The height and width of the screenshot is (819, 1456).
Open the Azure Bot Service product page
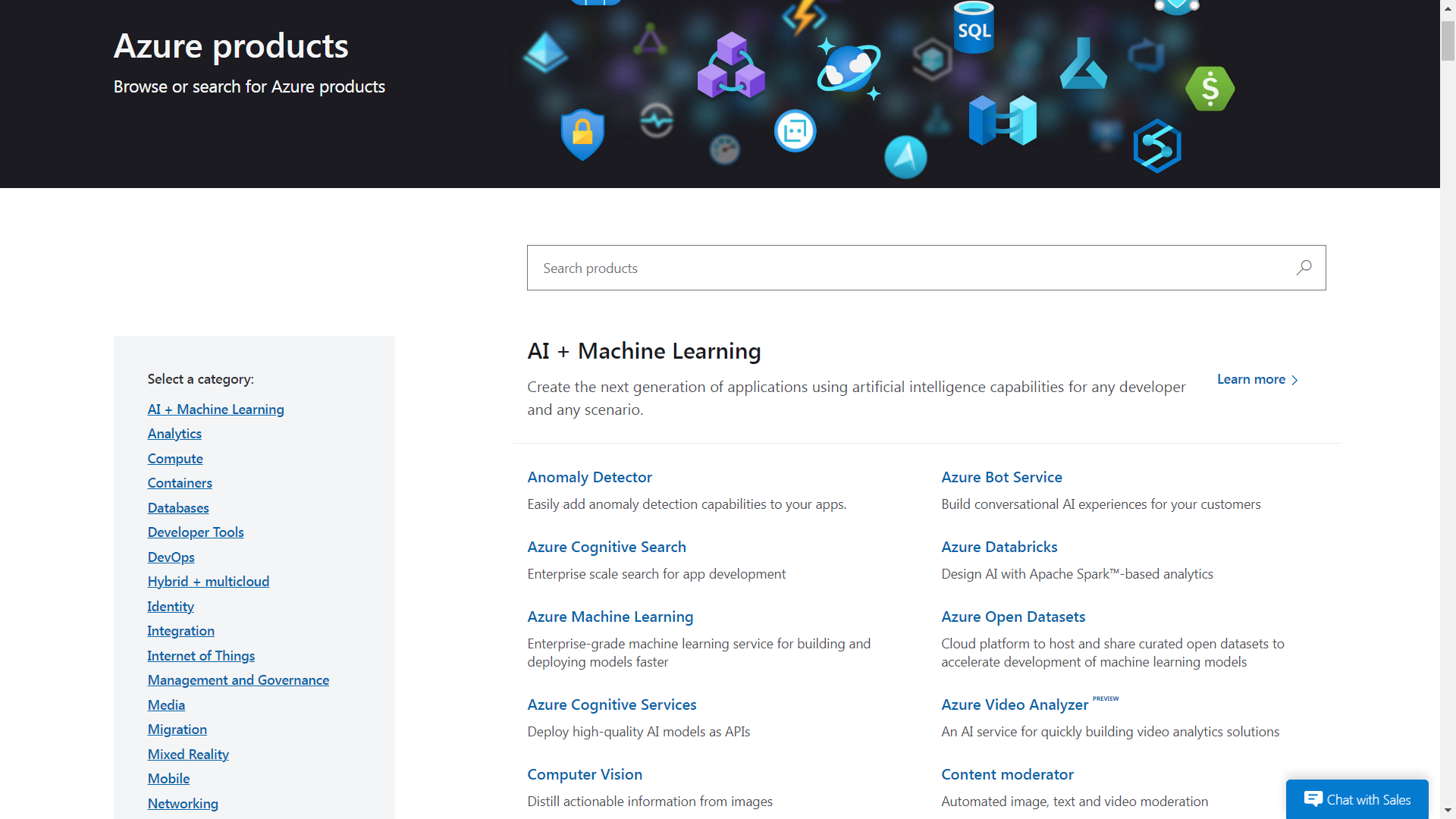pos(1001,477)
